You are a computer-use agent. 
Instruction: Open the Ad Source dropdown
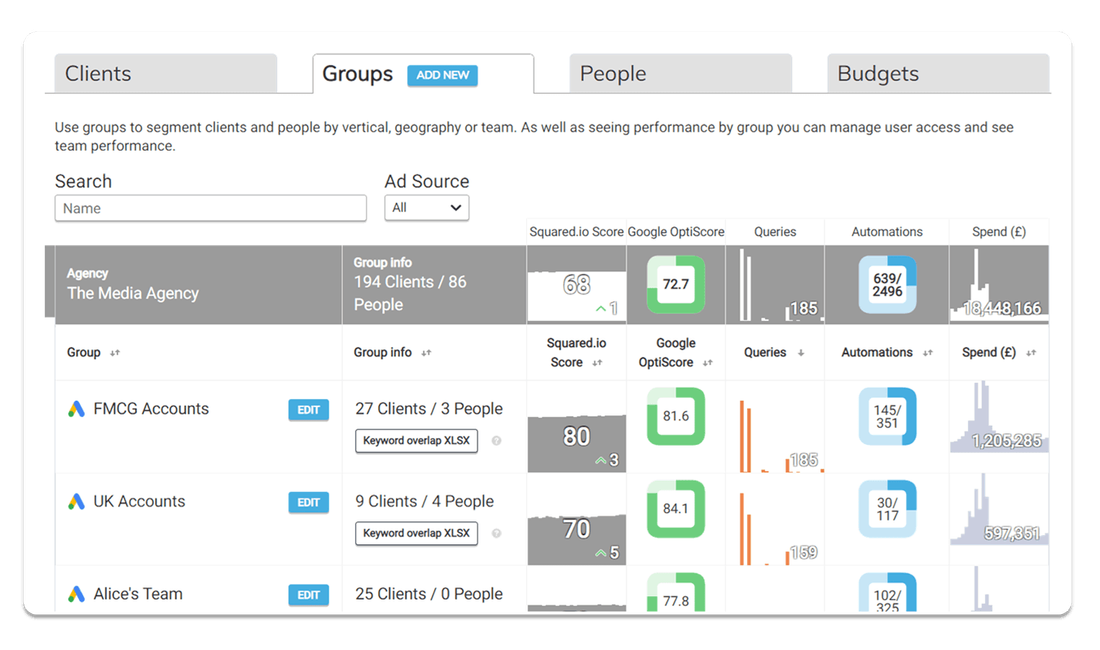tap(427, 208)
